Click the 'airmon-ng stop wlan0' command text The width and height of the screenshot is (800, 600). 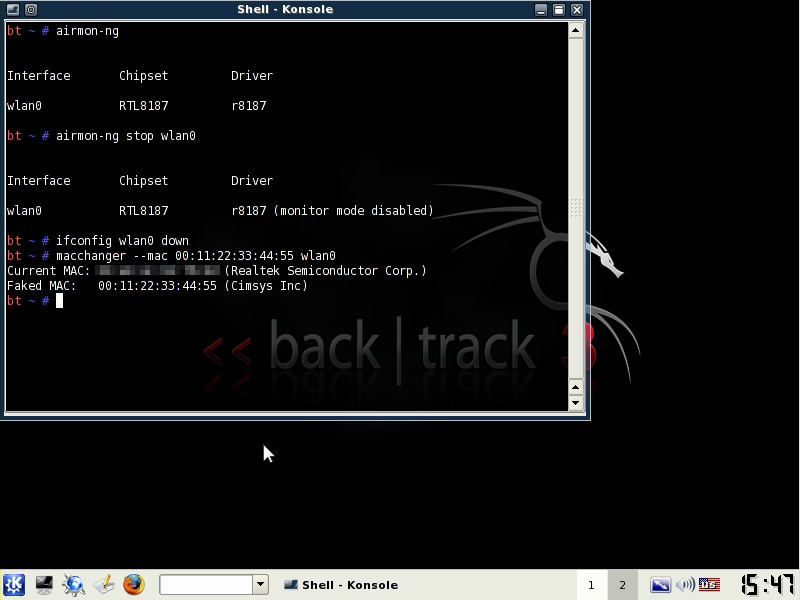126,136
